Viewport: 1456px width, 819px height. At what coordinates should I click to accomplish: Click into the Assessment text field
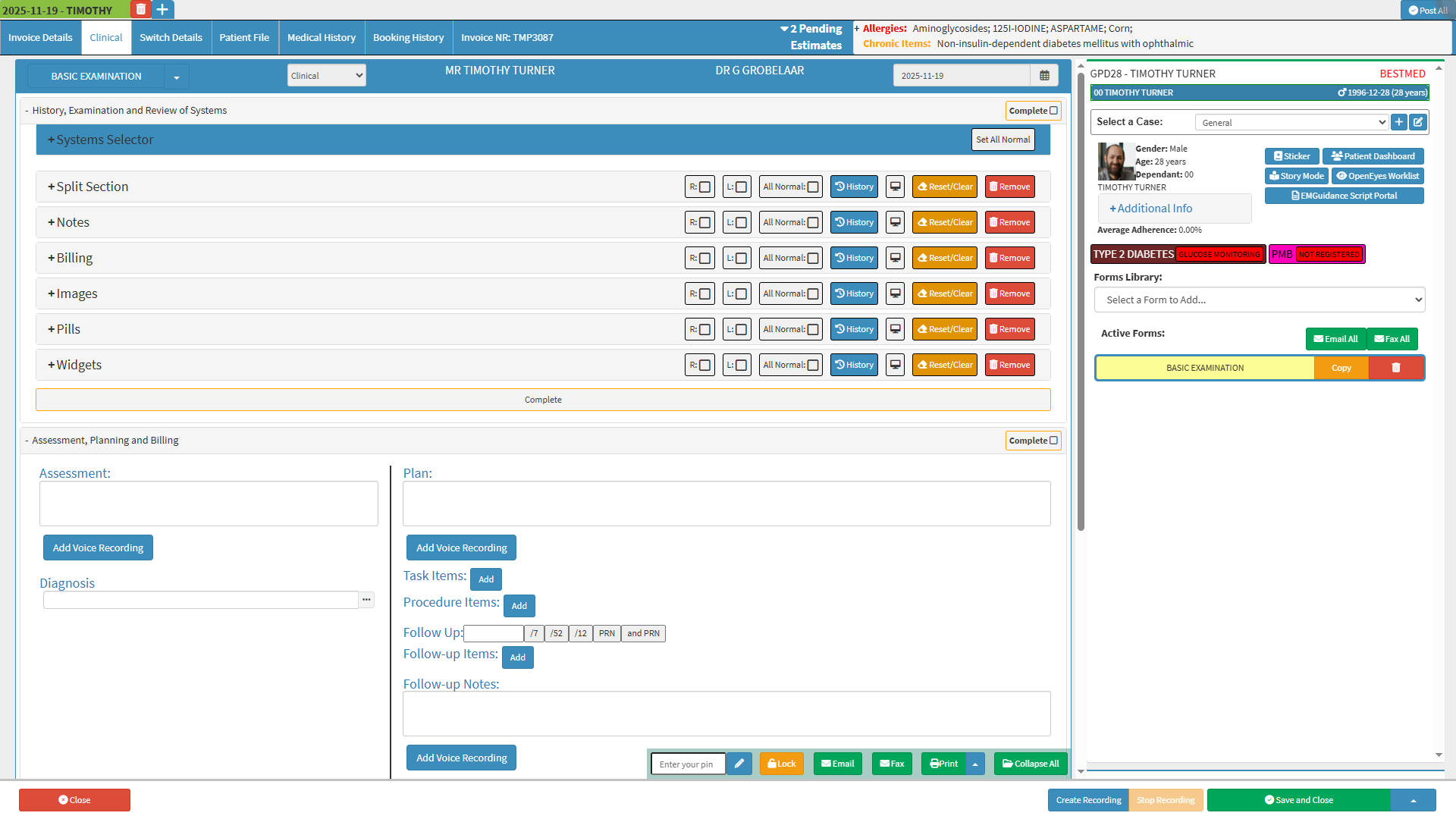point(209,504)
